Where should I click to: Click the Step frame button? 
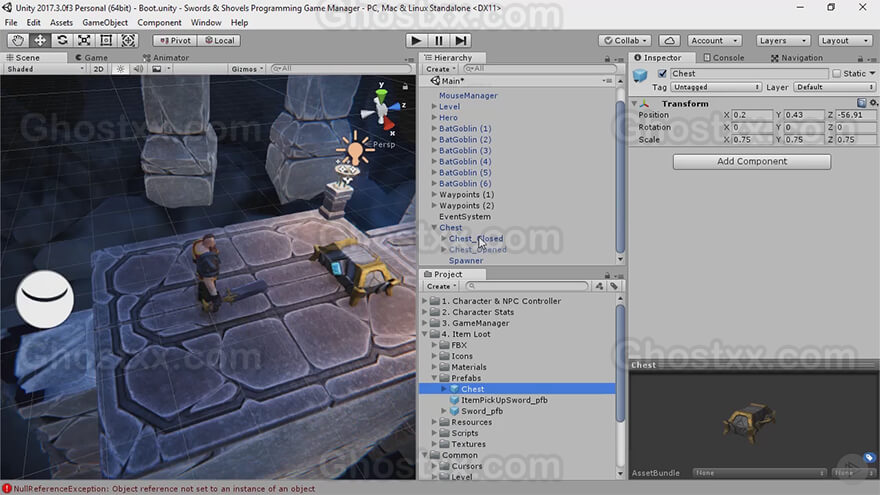point(460,40)
